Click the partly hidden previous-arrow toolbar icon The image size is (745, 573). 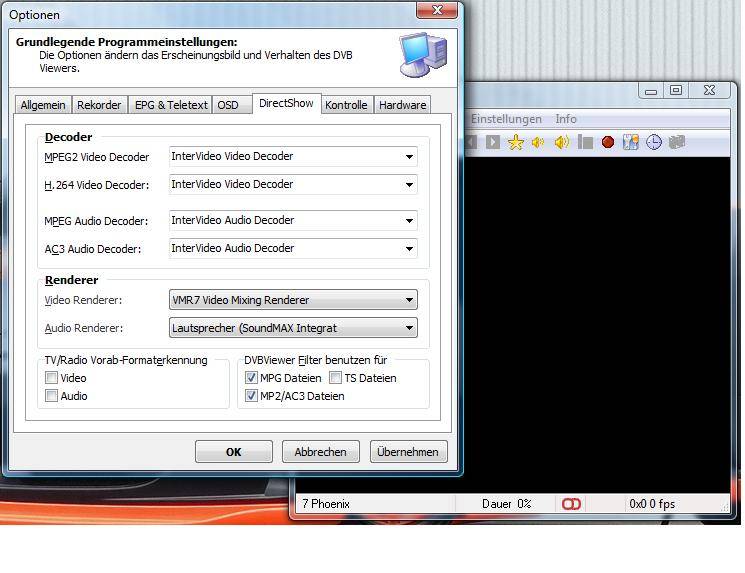pyautogui.click(x=471, y=142)
